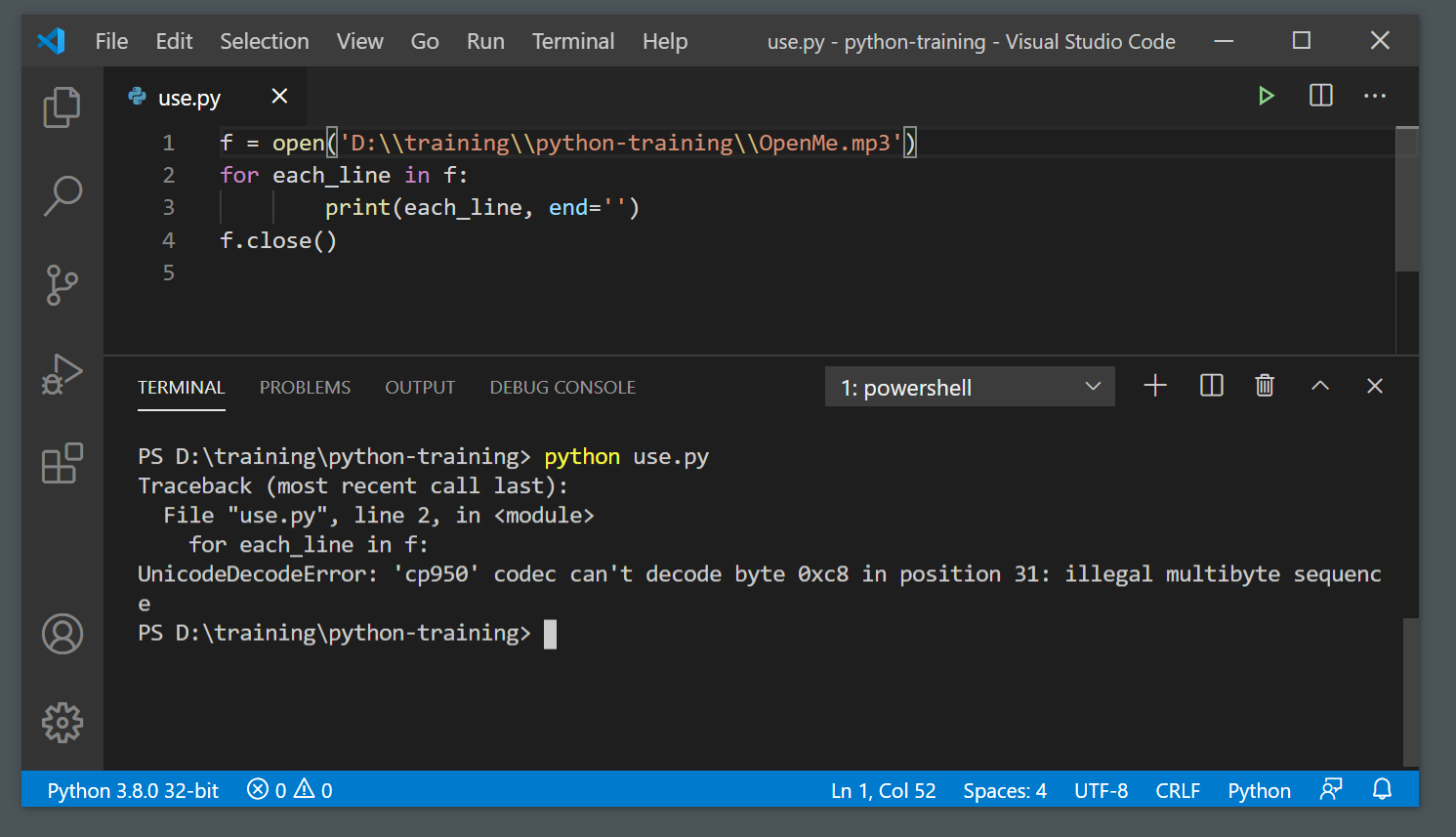1456x837 pixels.
Task: Open the Explorer view in activity bar
Action: point(62,107)
